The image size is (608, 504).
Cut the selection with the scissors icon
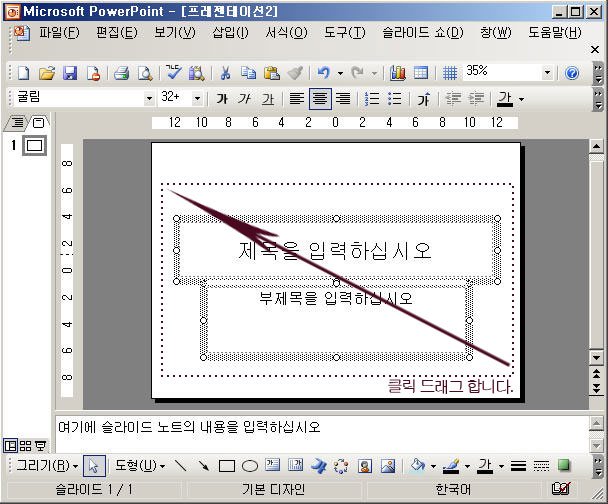(225, 73)
